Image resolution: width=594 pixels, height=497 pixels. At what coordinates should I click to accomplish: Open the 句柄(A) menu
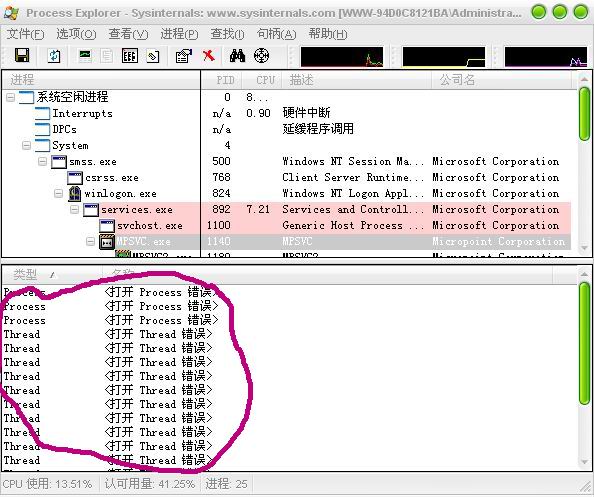[276, 34]
